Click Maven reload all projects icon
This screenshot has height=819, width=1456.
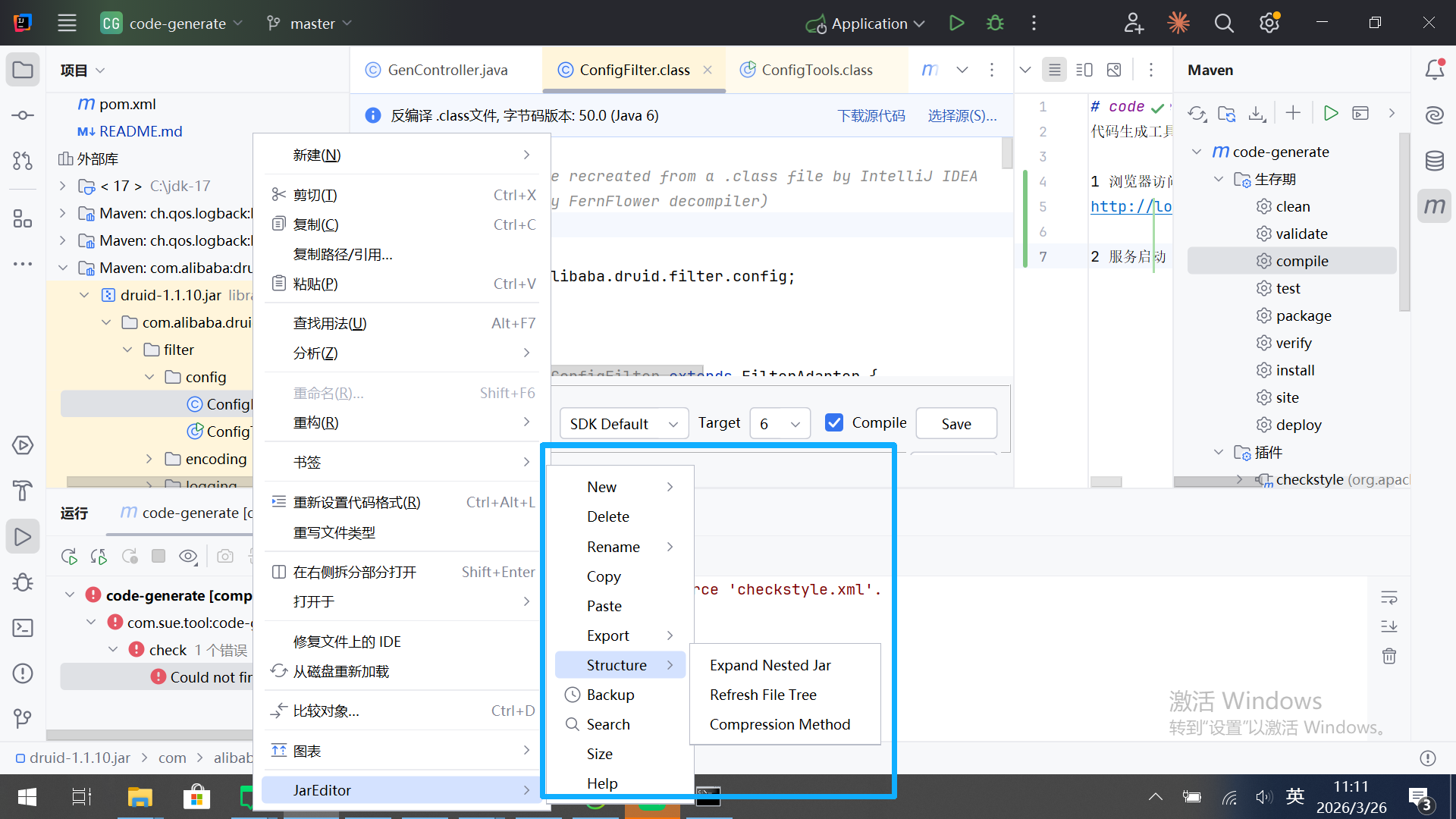[x=1197, y=114]
